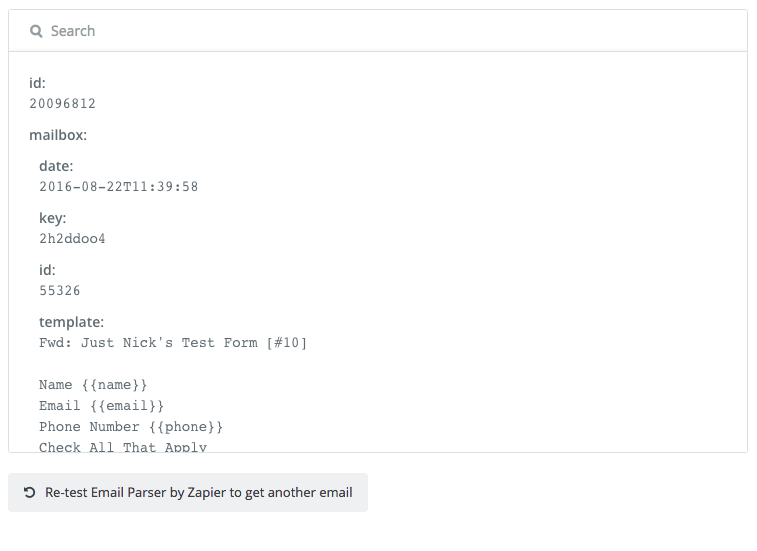Select the Fwd: Just Nick's Test Form line
This screenshot has width=757, height=551.
(173, 343)
